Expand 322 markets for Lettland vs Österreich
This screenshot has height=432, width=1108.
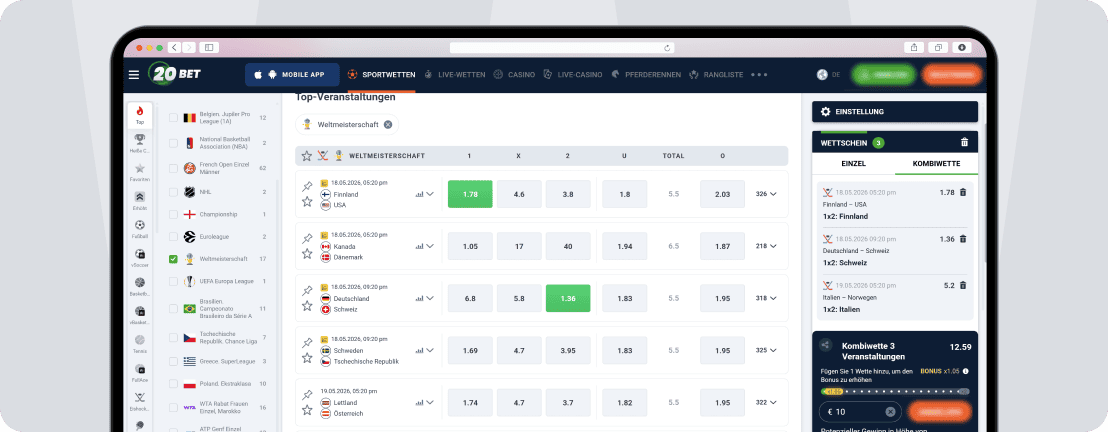pos(766,402)
